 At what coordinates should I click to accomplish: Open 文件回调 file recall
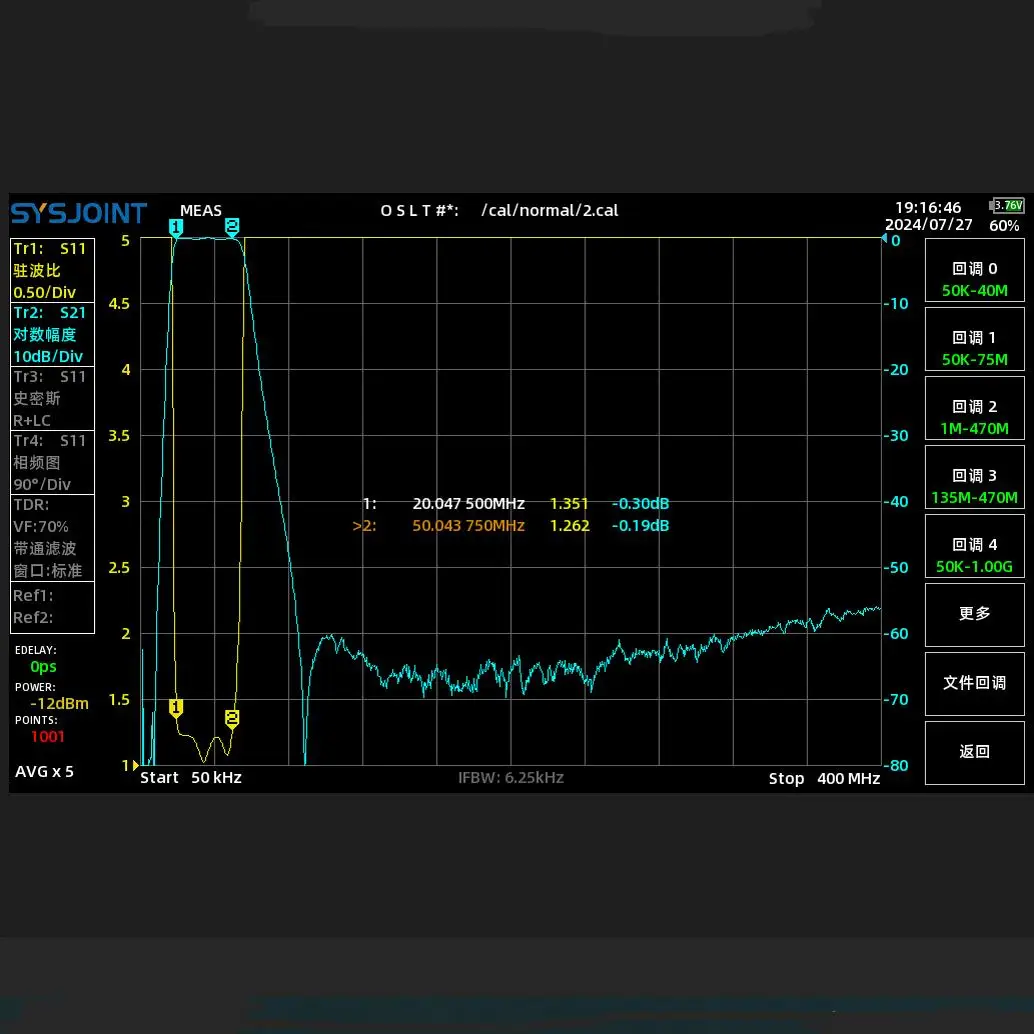click(x=974, y=684)
